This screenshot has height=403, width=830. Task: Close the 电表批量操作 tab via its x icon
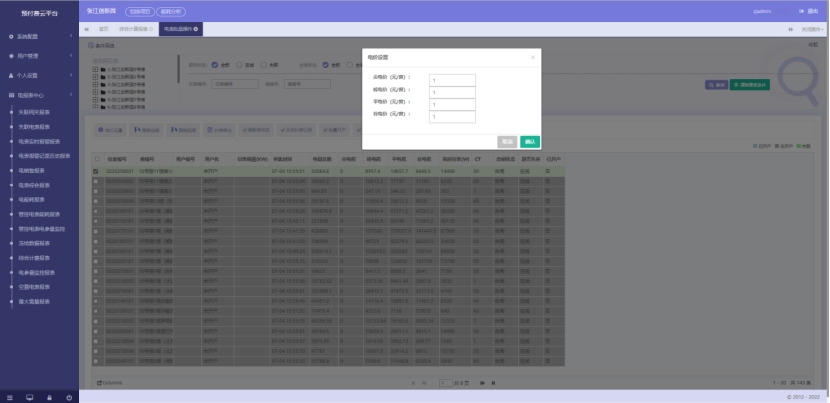pos(197,29)
